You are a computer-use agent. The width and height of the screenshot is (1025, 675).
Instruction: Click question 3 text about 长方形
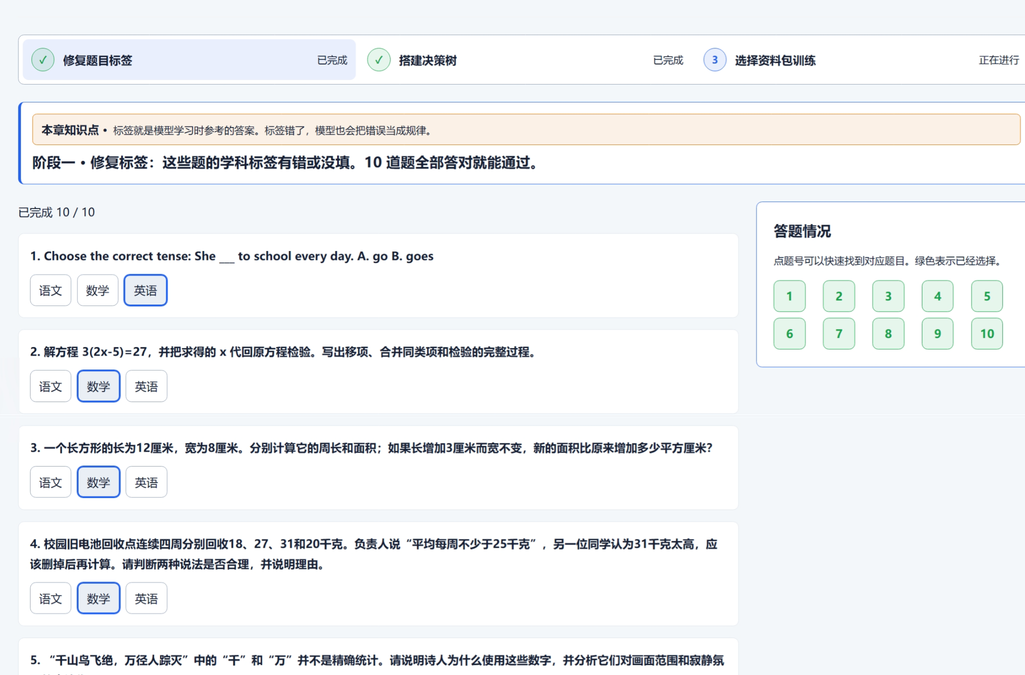(x=371, y=448)
